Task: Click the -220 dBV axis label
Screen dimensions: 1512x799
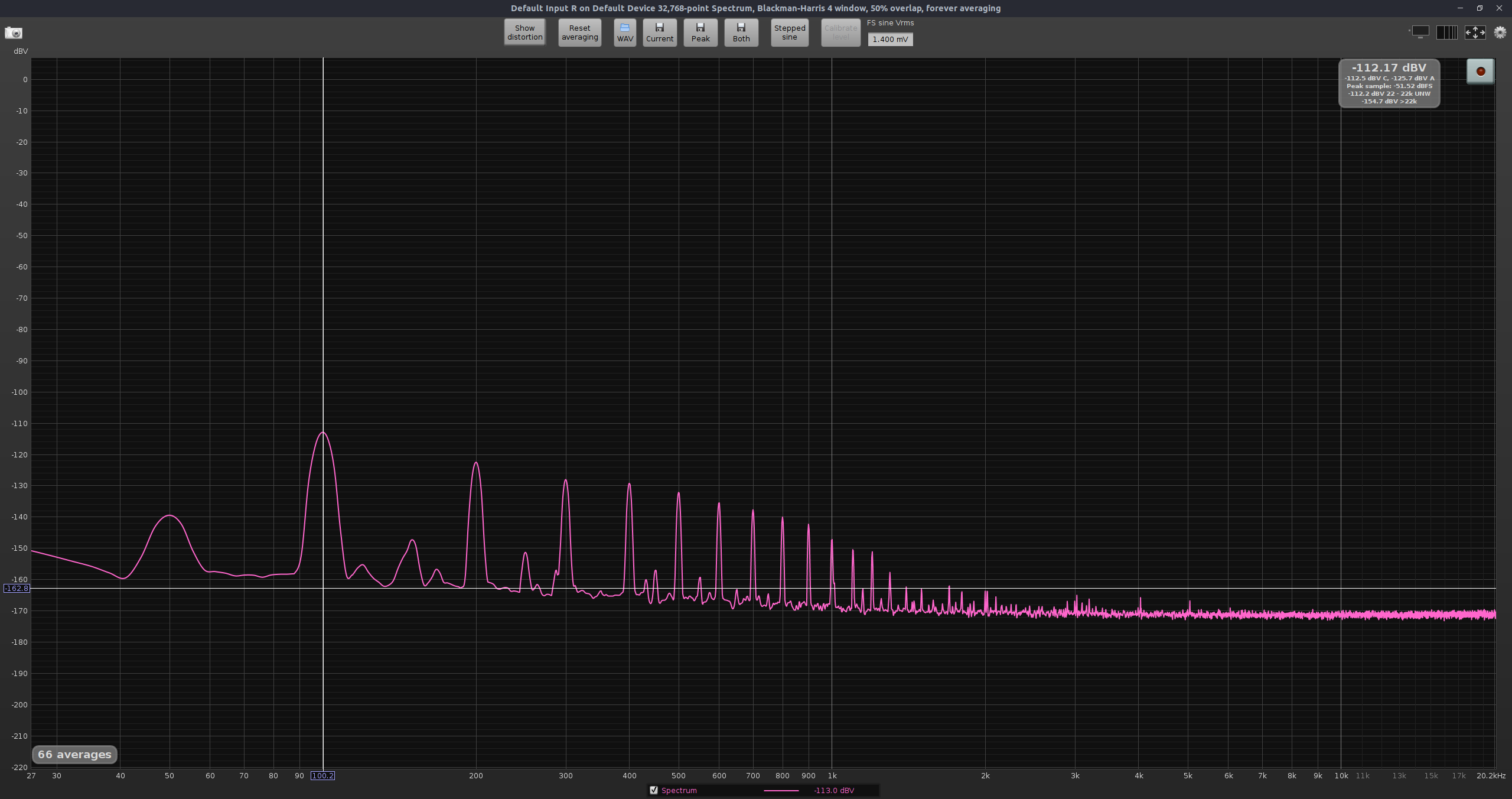Action: (19, 767)
